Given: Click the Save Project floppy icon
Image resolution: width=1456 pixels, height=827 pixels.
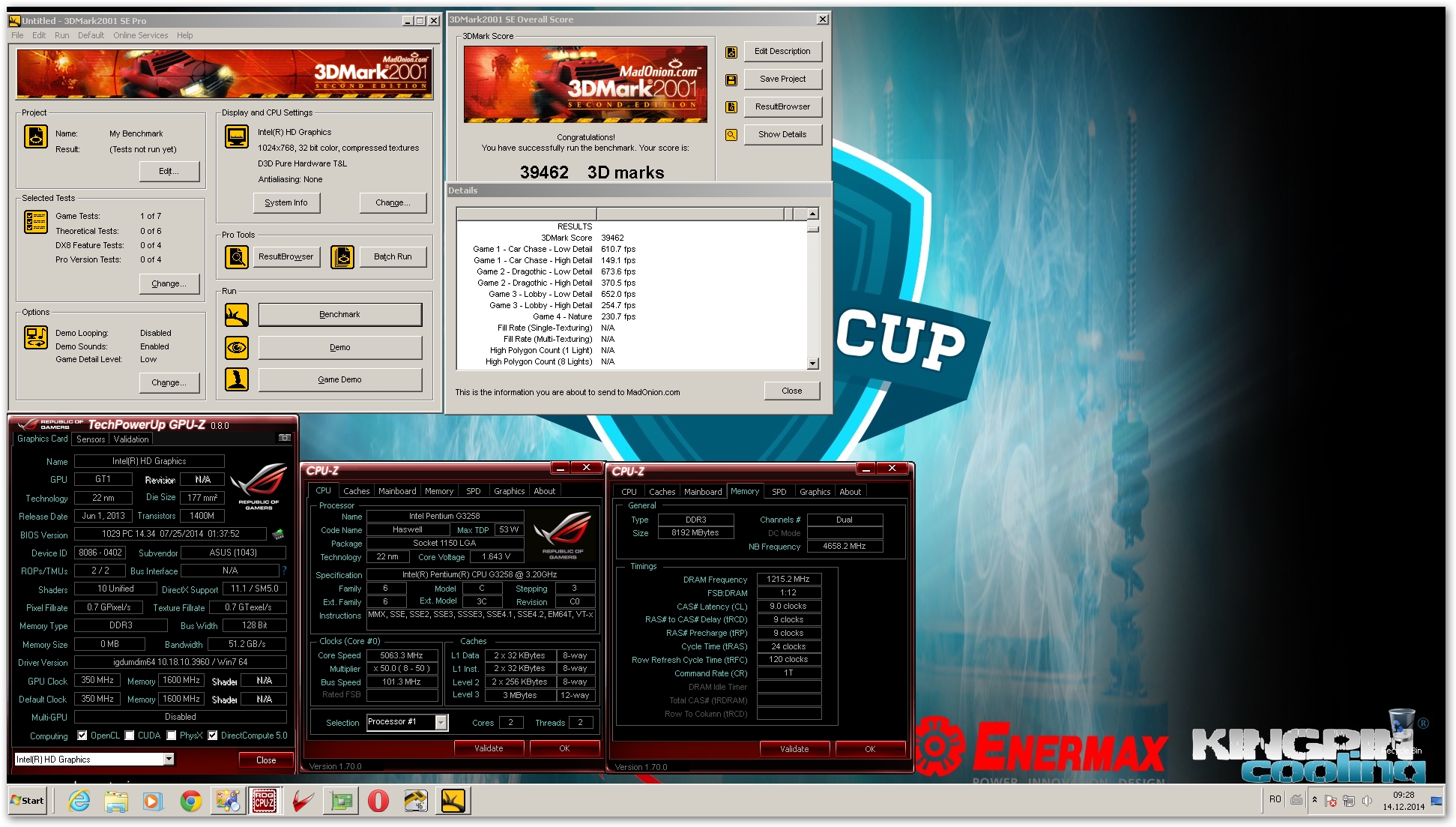Looking at the screenshot, I should click(731, 79).
